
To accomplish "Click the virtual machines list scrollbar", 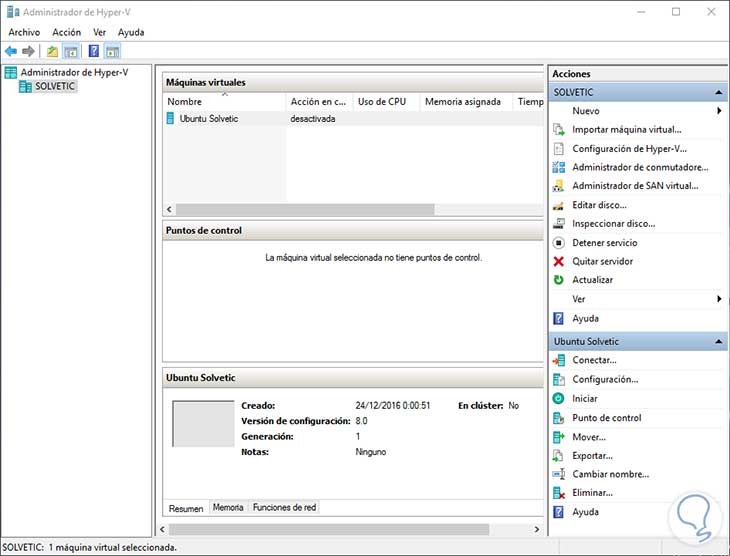I will (305, 210).
